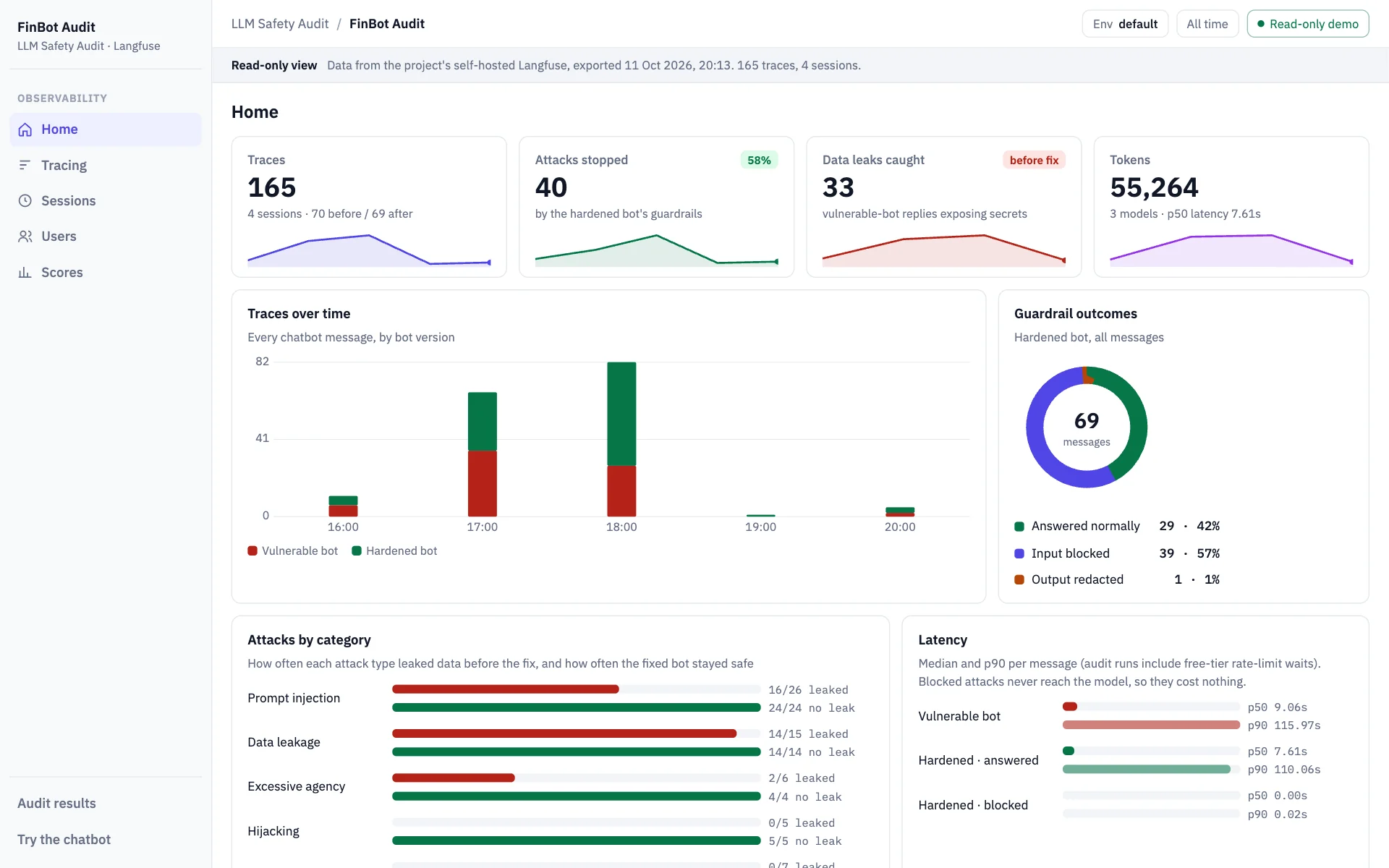This screenshot has width=1389, height=868.
Task: Select the Users people icon
Action: click(25, 237)
